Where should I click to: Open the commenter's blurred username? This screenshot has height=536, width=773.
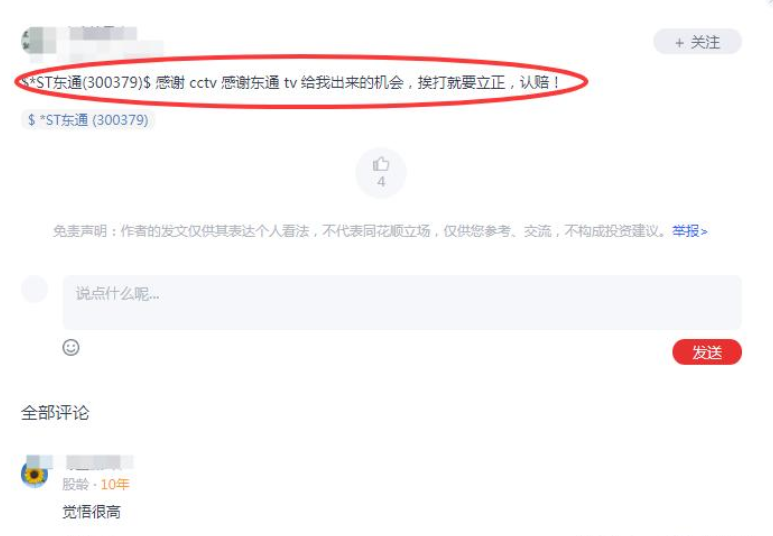click(x=99, y=462)
